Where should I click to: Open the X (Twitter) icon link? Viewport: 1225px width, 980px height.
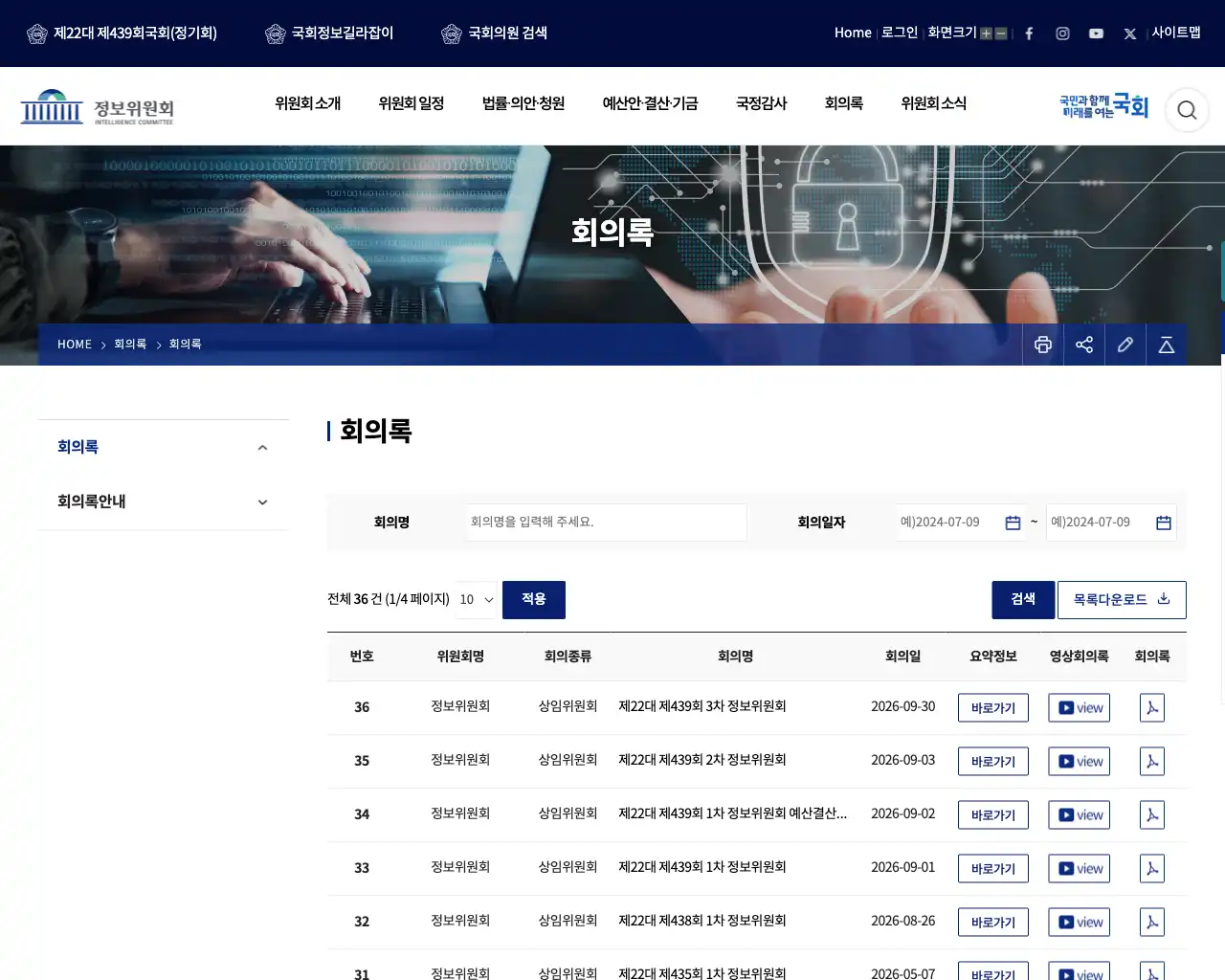point(1130,33)
